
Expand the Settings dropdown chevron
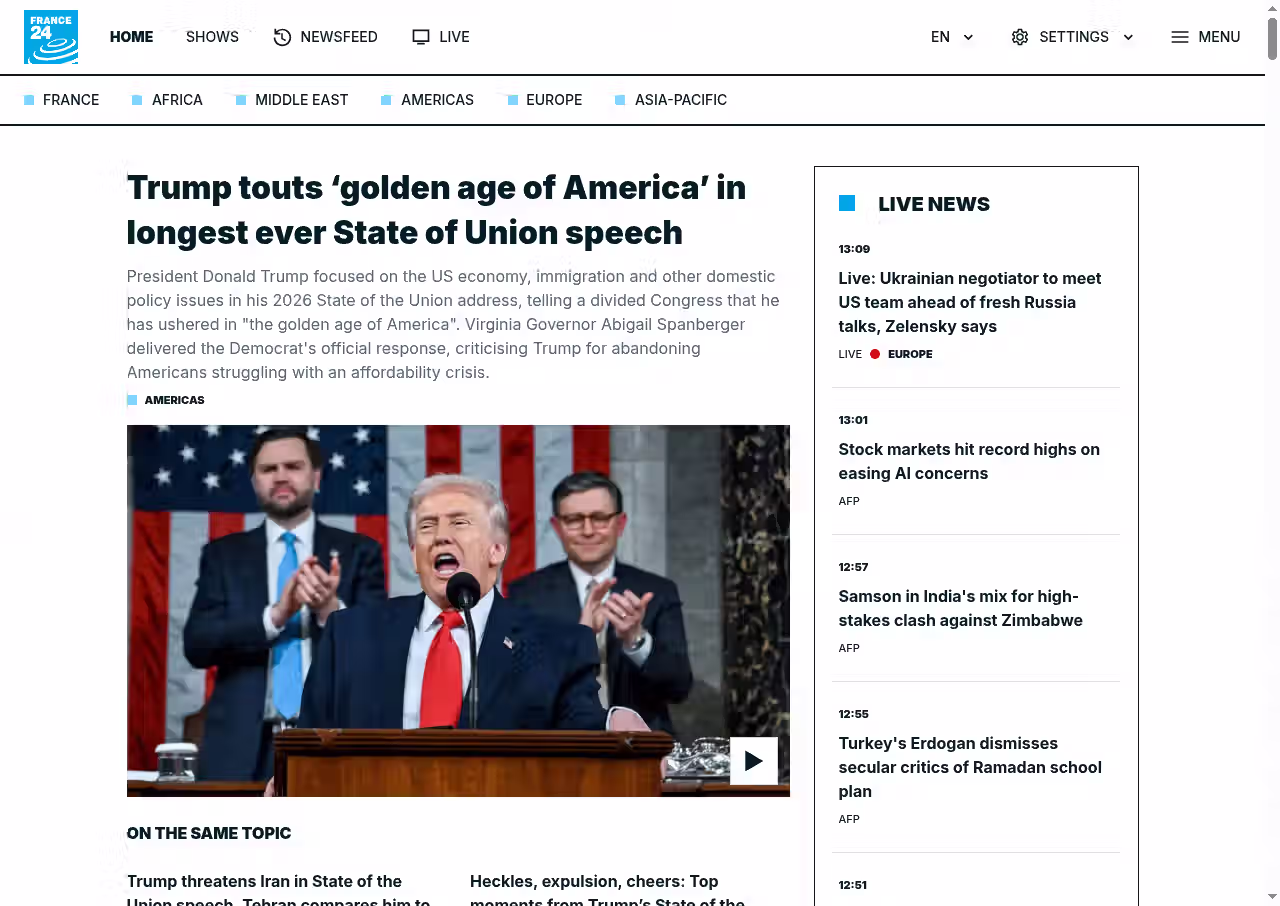1128,37
